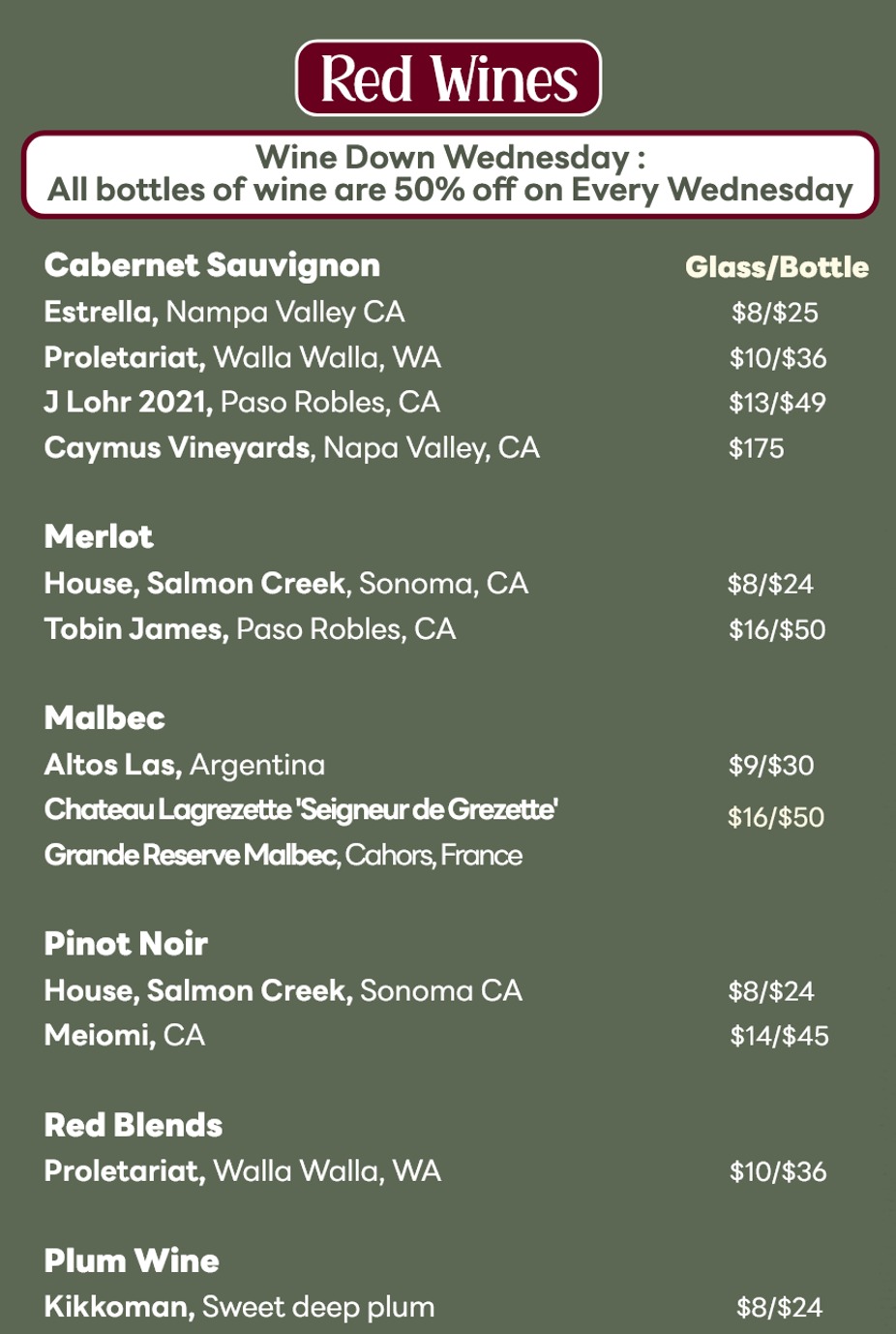
Task: Select Altos Las, Argentina Malbec
Action: (185, 765)
